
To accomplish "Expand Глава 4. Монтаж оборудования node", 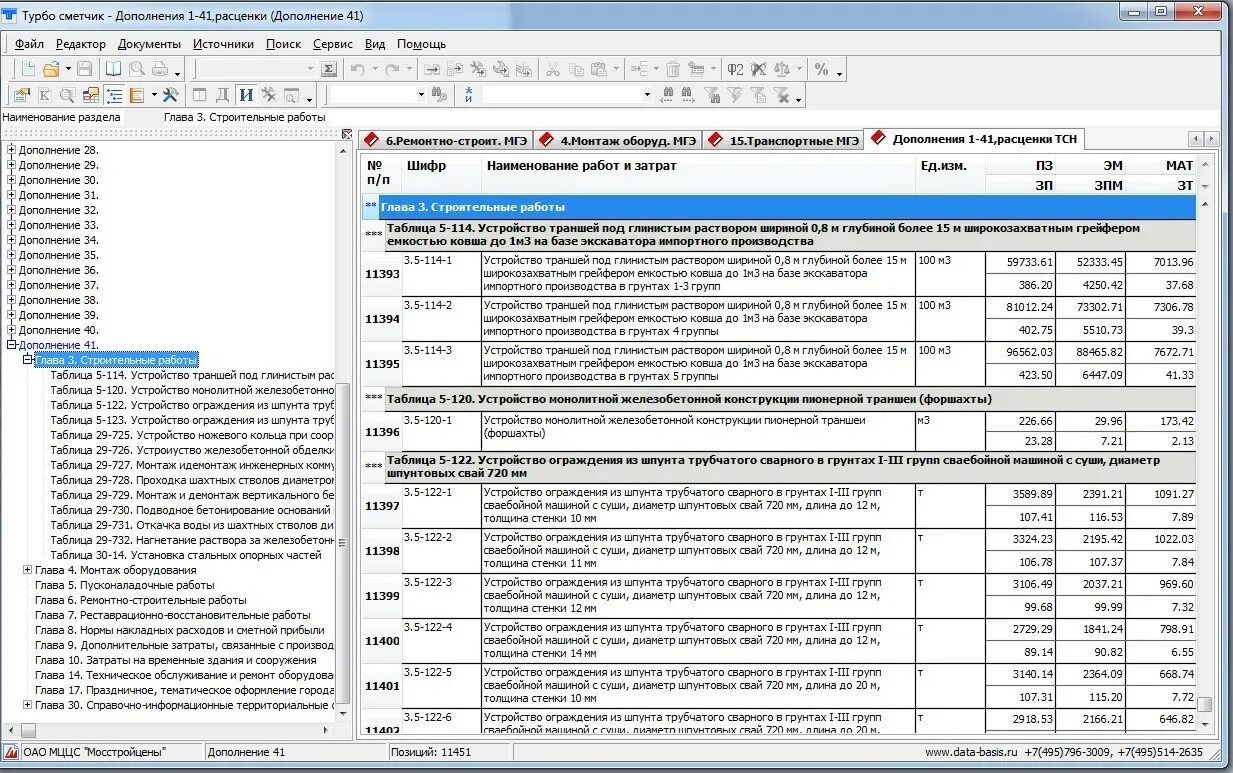I will [x=28, y=570].
